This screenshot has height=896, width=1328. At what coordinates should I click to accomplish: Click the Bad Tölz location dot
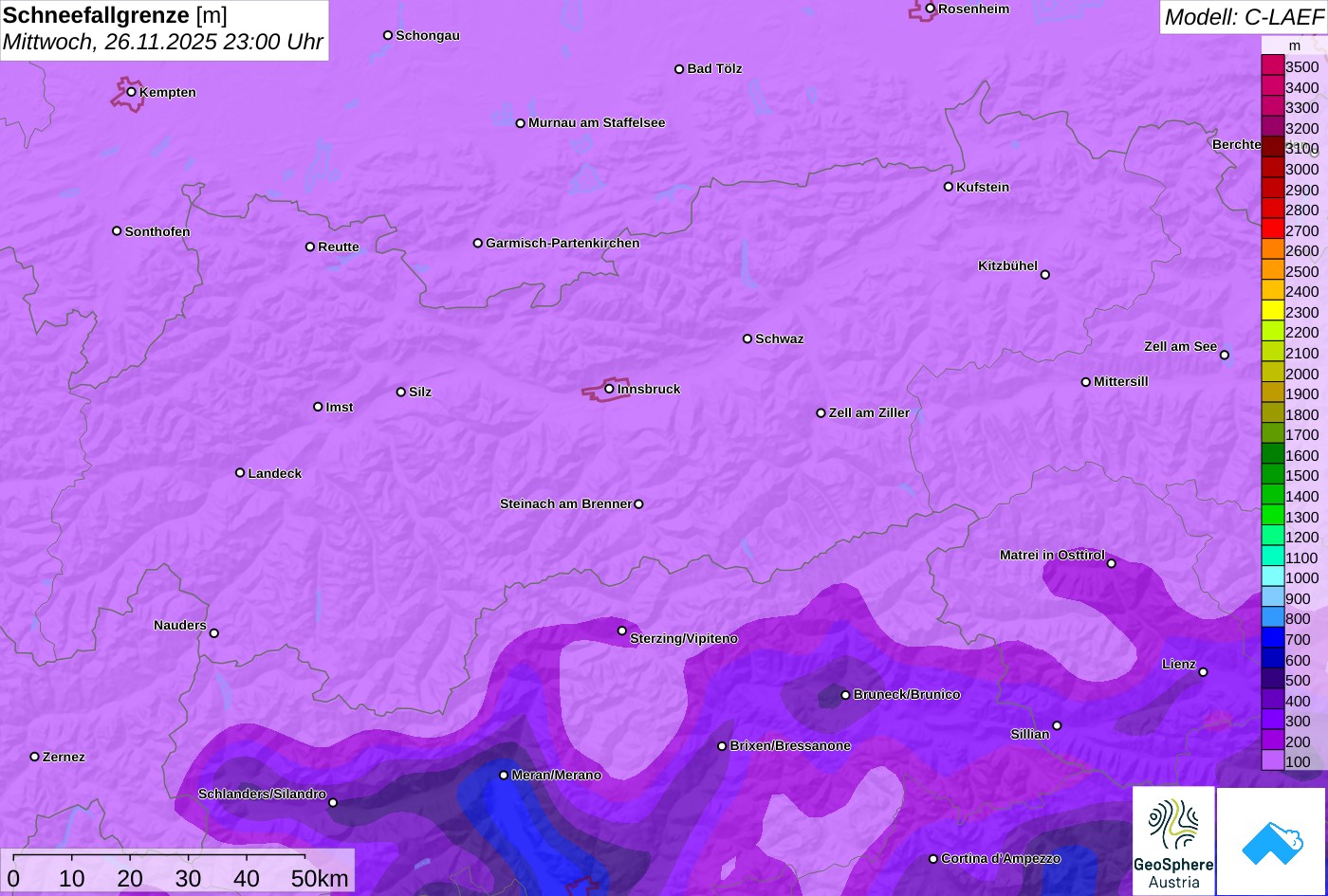coord(679,69)
